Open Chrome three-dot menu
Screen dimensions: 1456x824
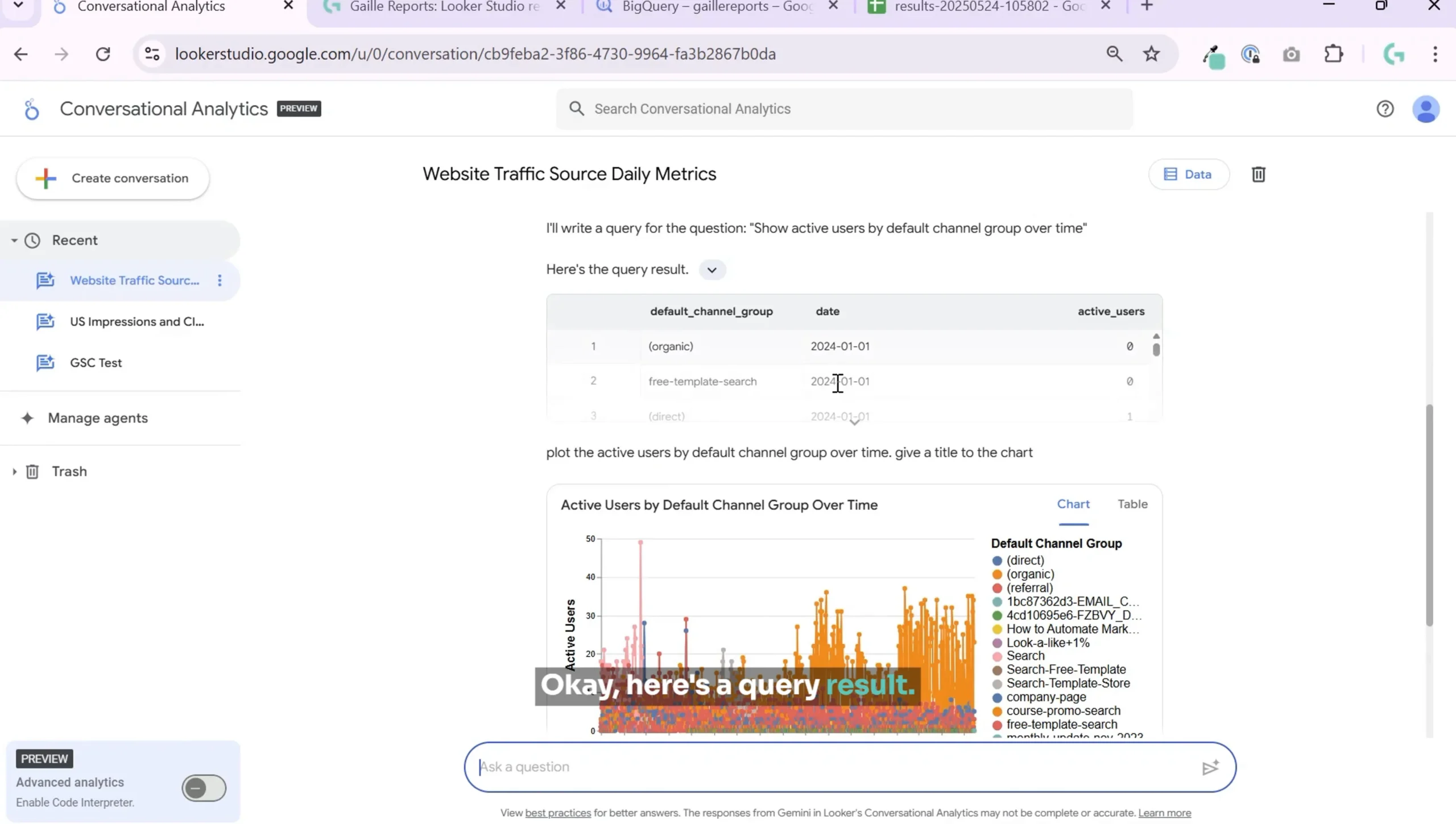click(x=1435, y=54)
